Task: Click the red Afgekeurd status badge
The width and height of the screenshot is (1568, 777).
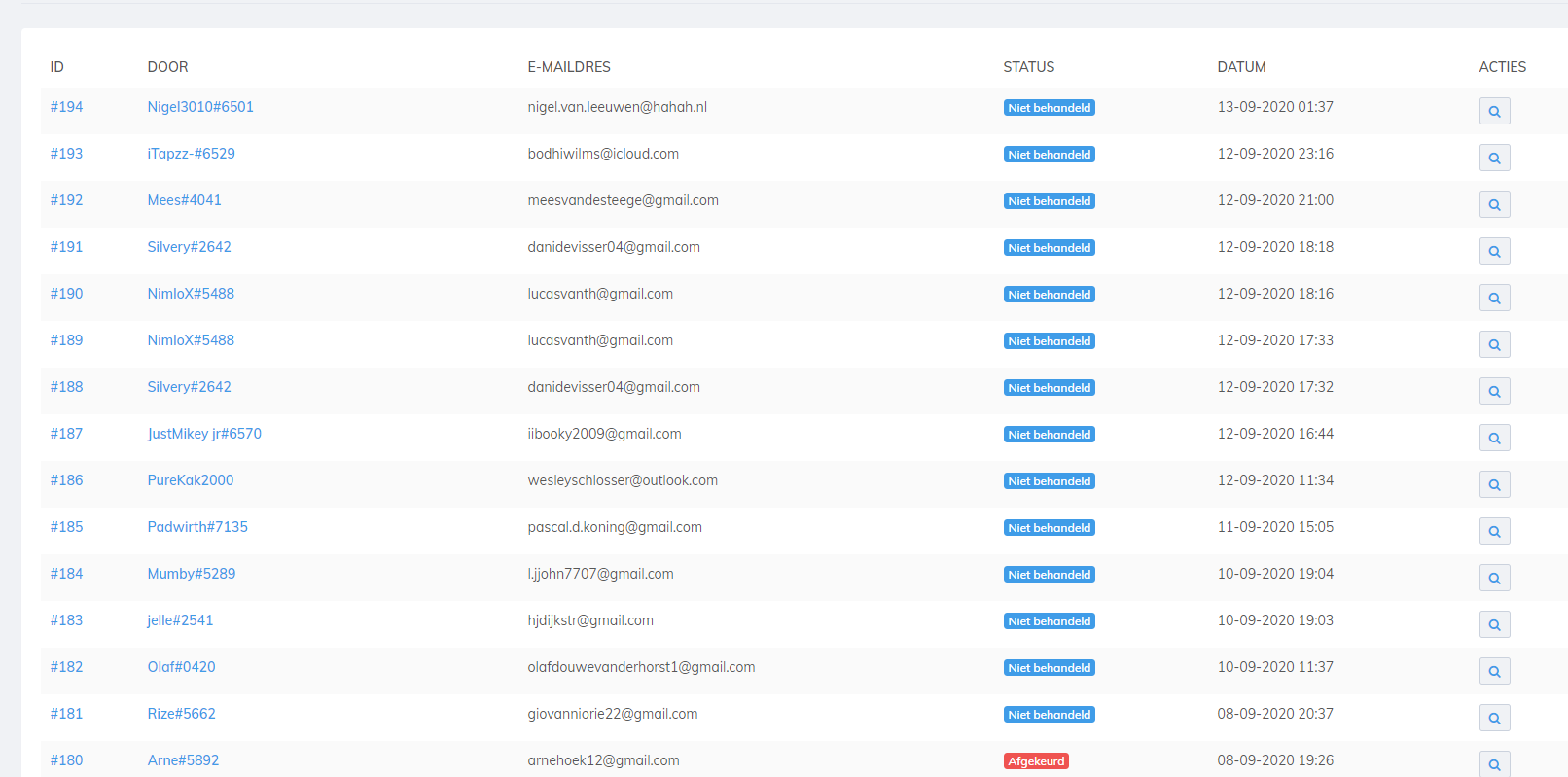Action: pos(1036,761)
